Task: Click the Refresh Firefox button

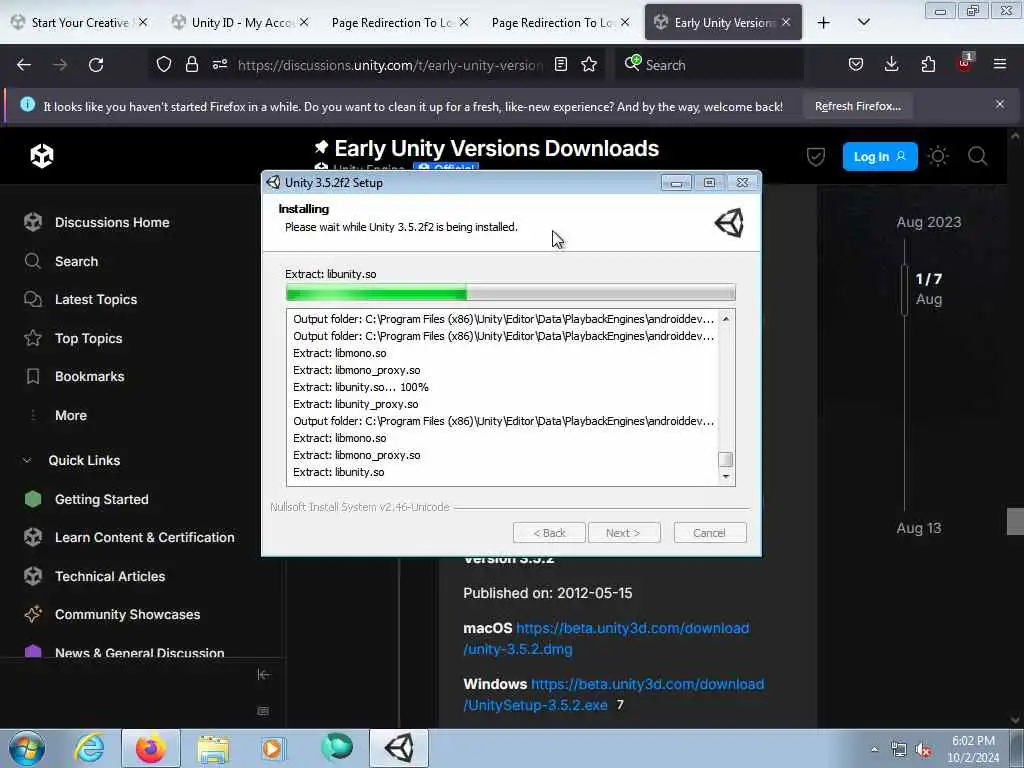Action: [857, 106]
